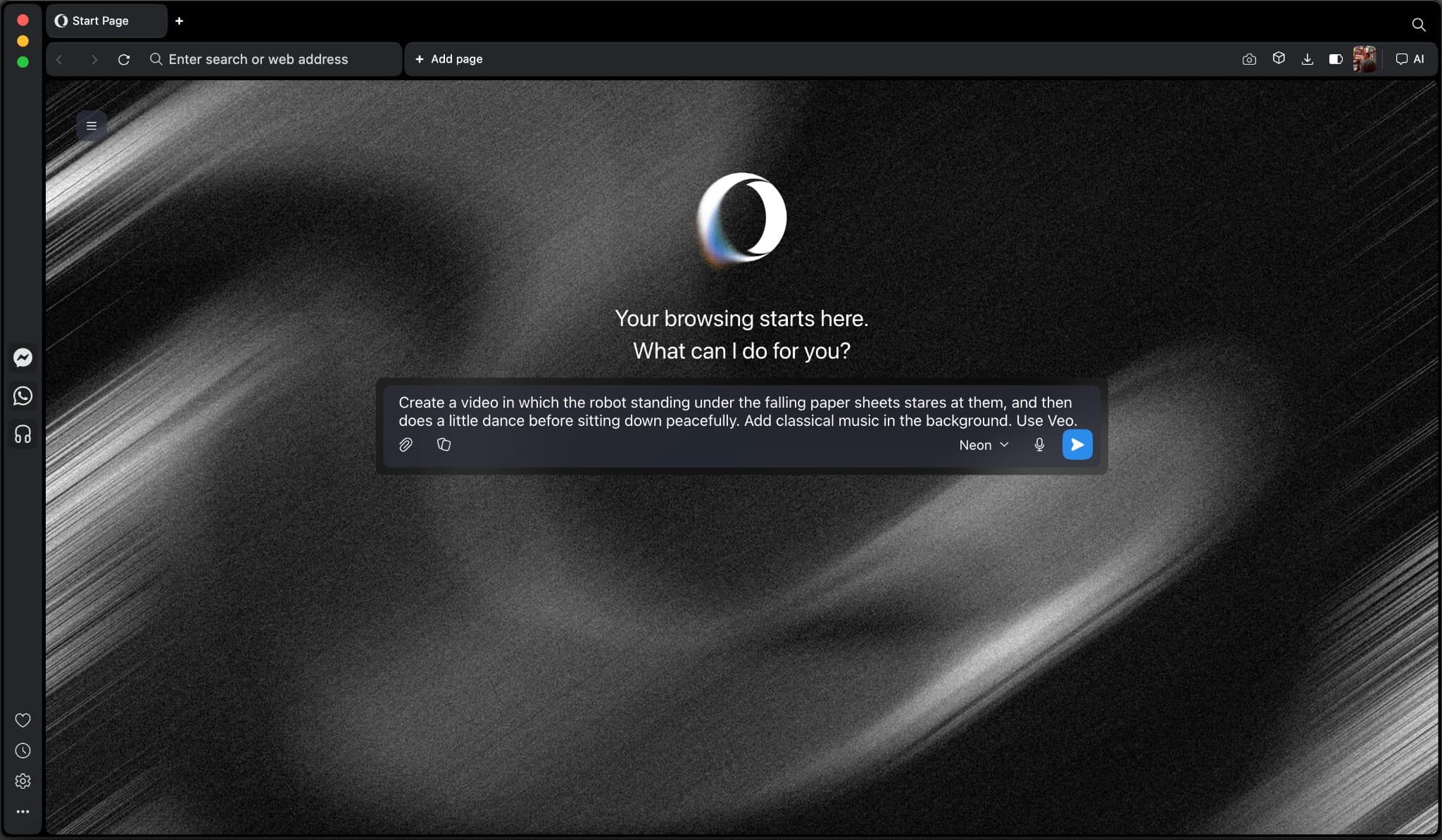Image resolution: width=1442 pixels, height=840 pixels.
Task: Click the paperclip attach file icon
Action: point(406,444)
